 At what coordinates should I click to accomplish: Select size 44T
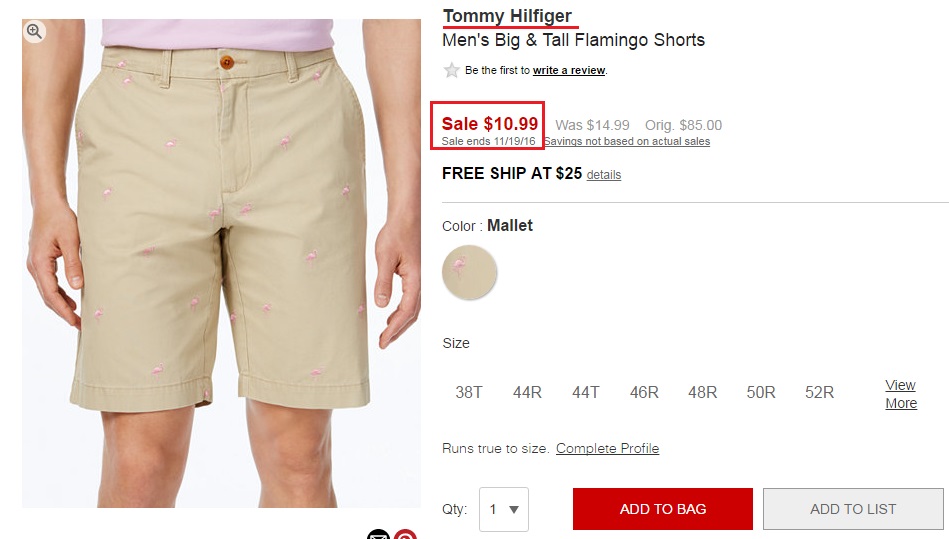coord(586,393)
